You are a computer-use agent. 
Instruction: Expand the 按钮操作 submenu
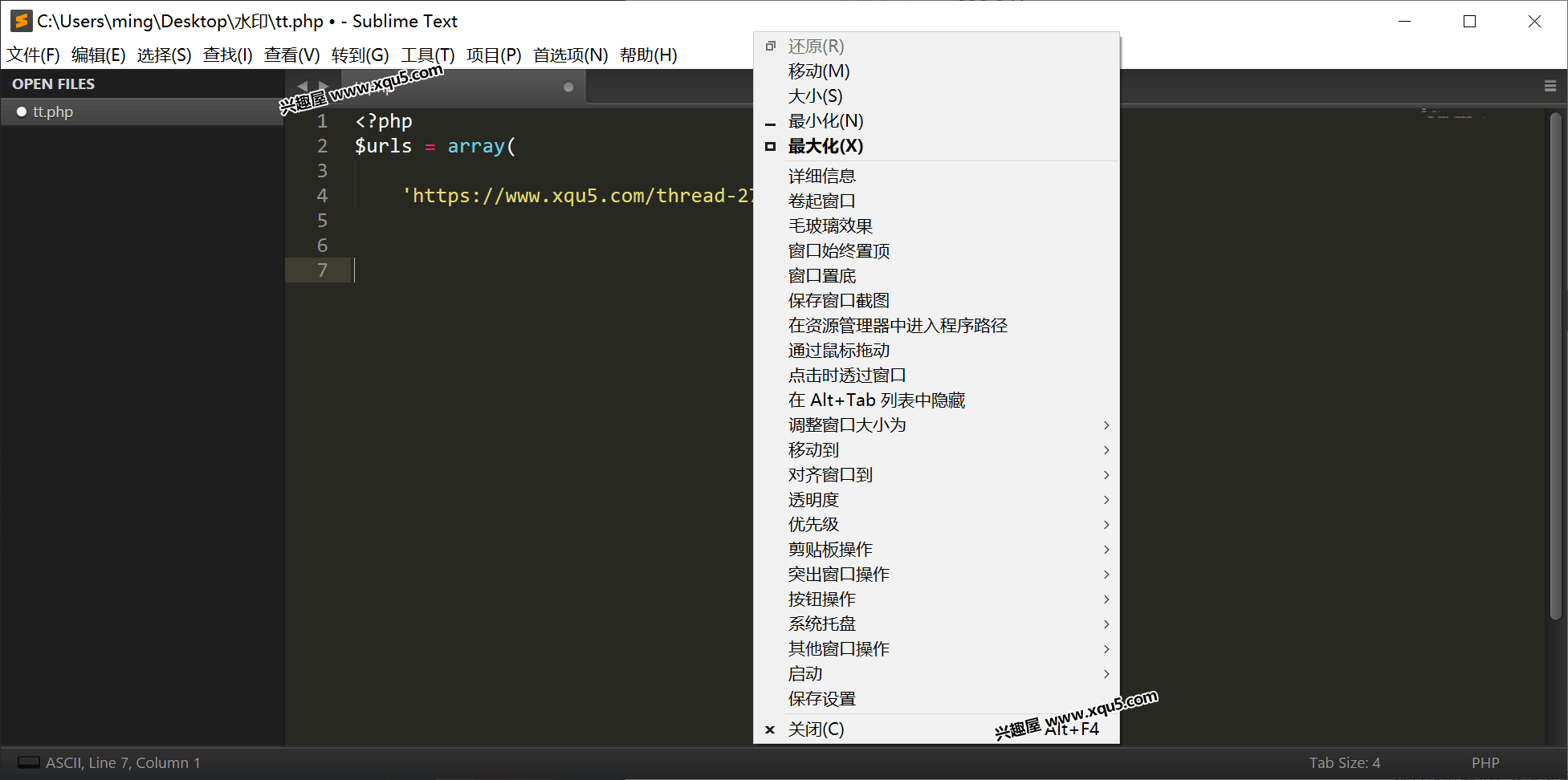936,599
